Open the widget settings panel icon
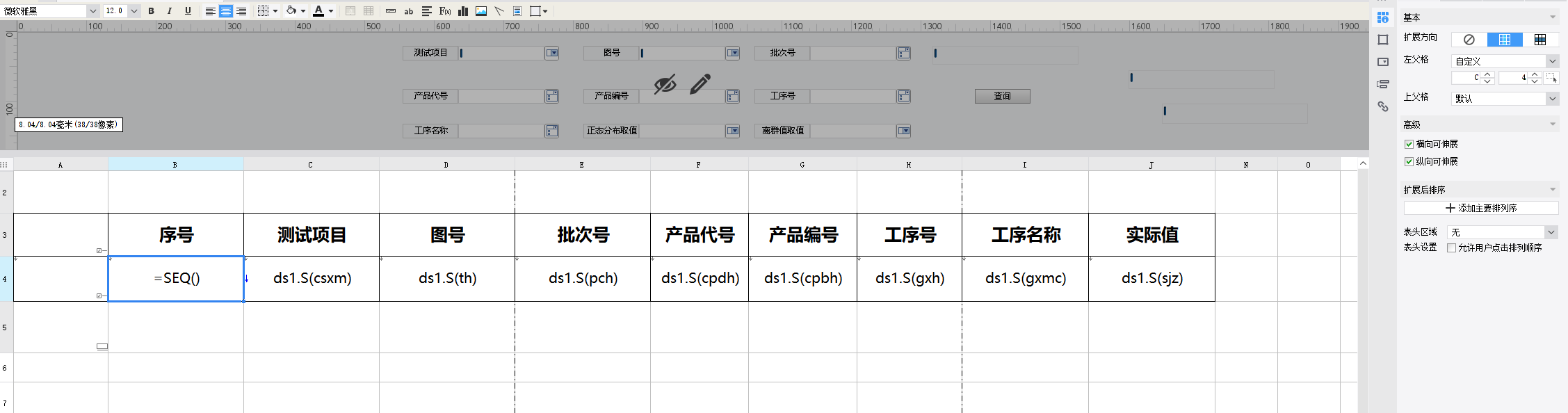Viewport: 1568px width, 413px height. pyautogui.click(x=1383, y=62)
